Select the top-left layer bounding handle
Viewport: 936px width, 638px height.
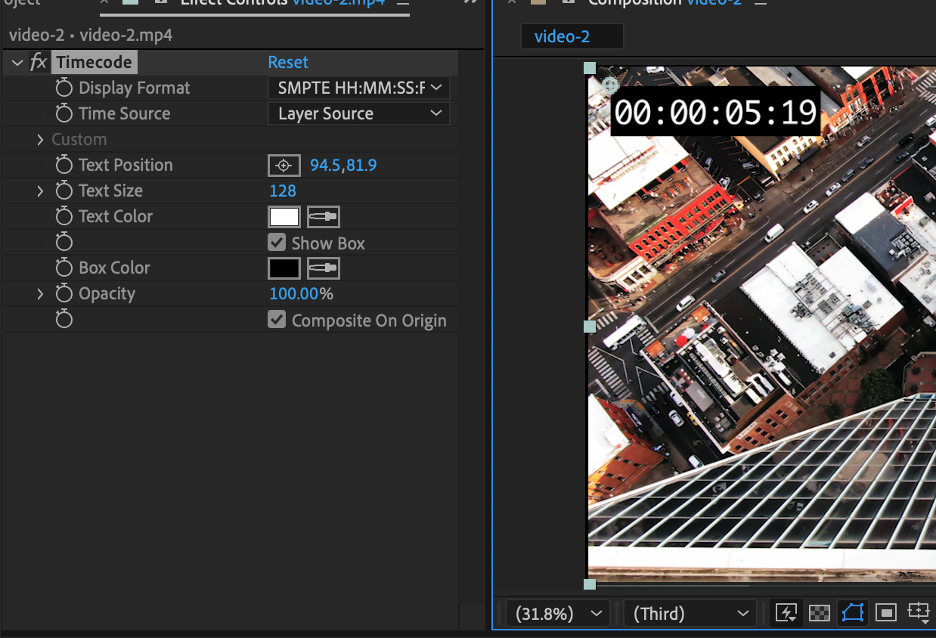click(590, 68)
